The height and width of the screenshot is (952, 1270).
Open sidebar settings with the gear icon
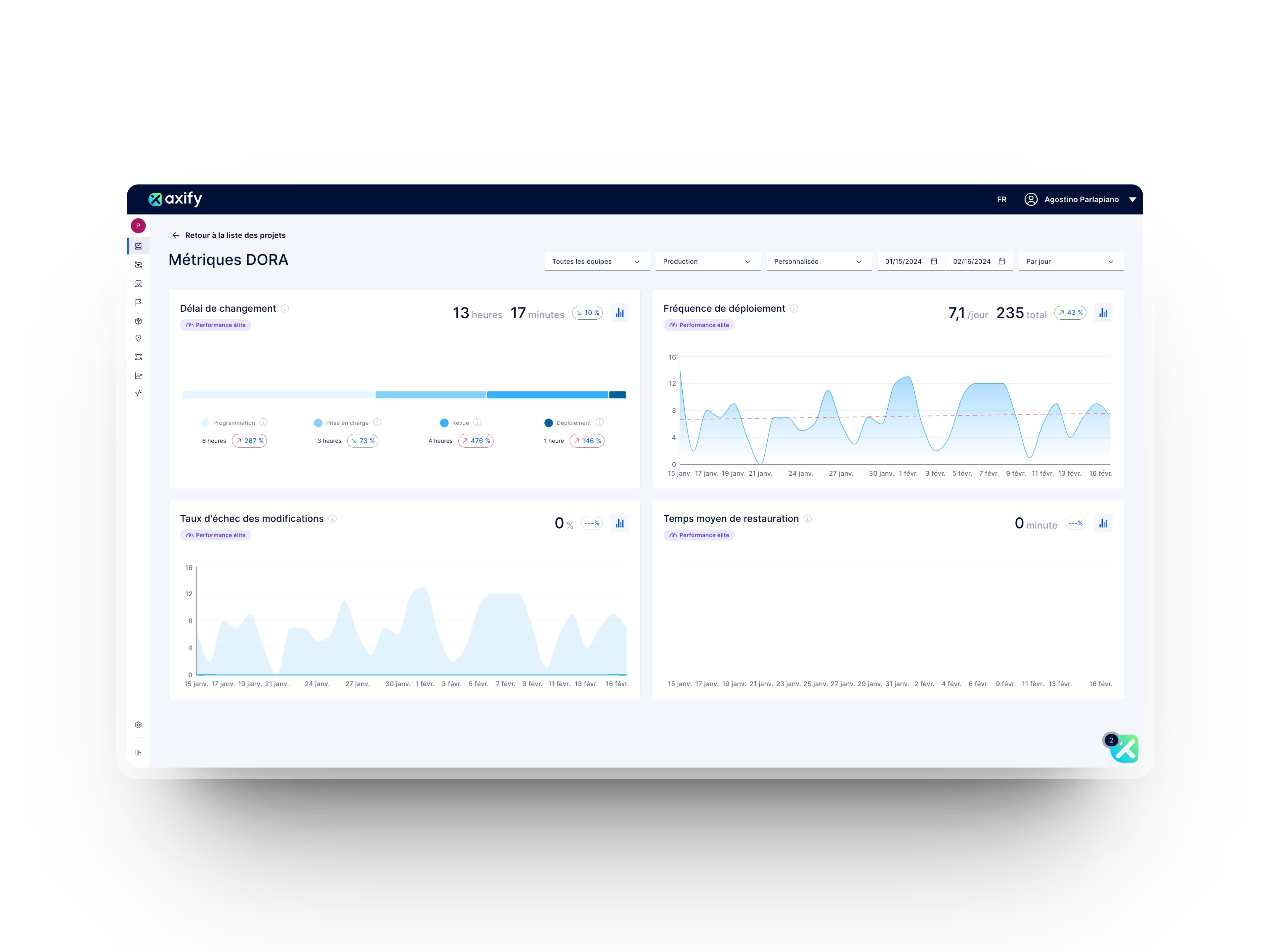coord(138,725)
